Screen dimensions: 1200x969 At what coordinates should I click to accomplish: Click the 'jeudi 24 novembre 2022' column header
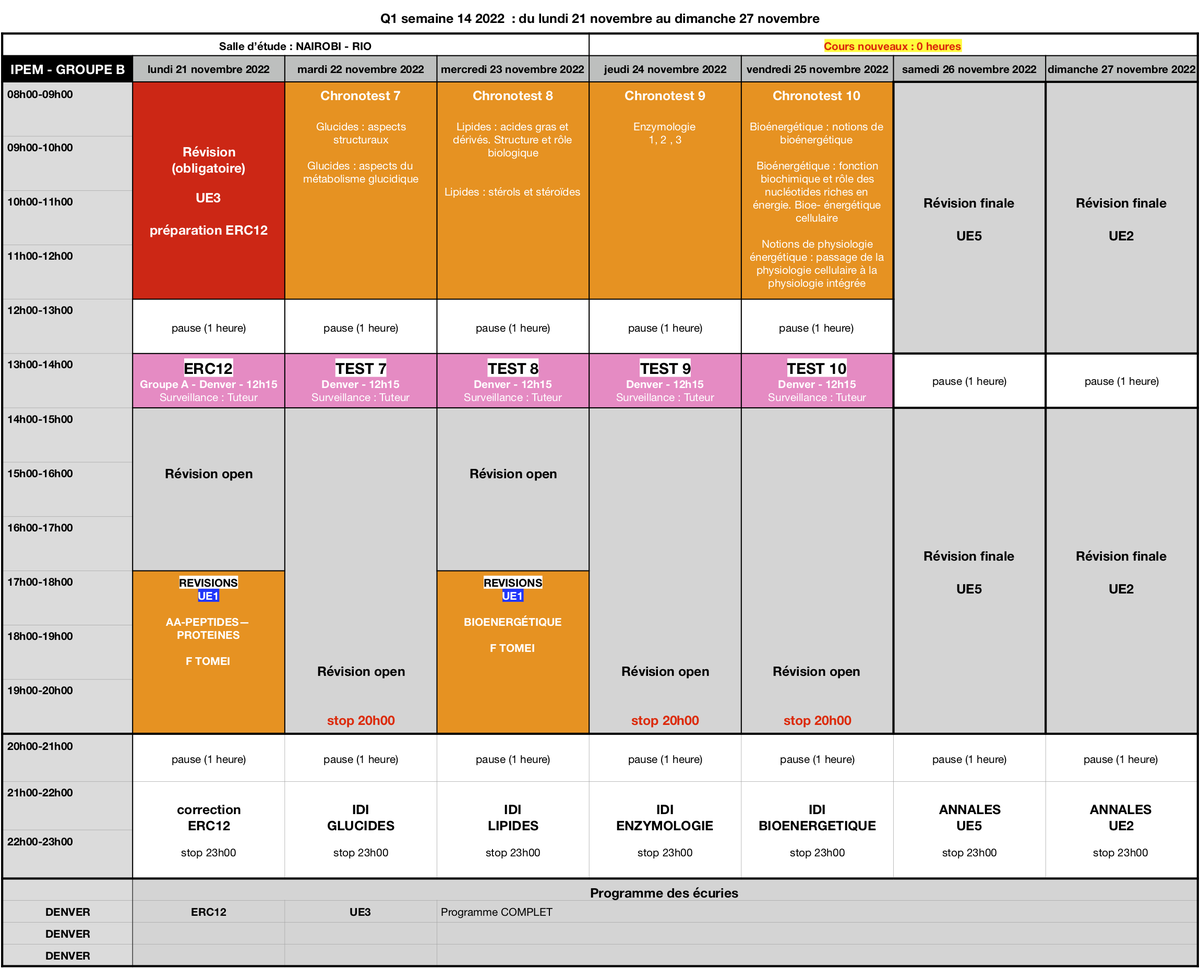click(x=665, y=69)
